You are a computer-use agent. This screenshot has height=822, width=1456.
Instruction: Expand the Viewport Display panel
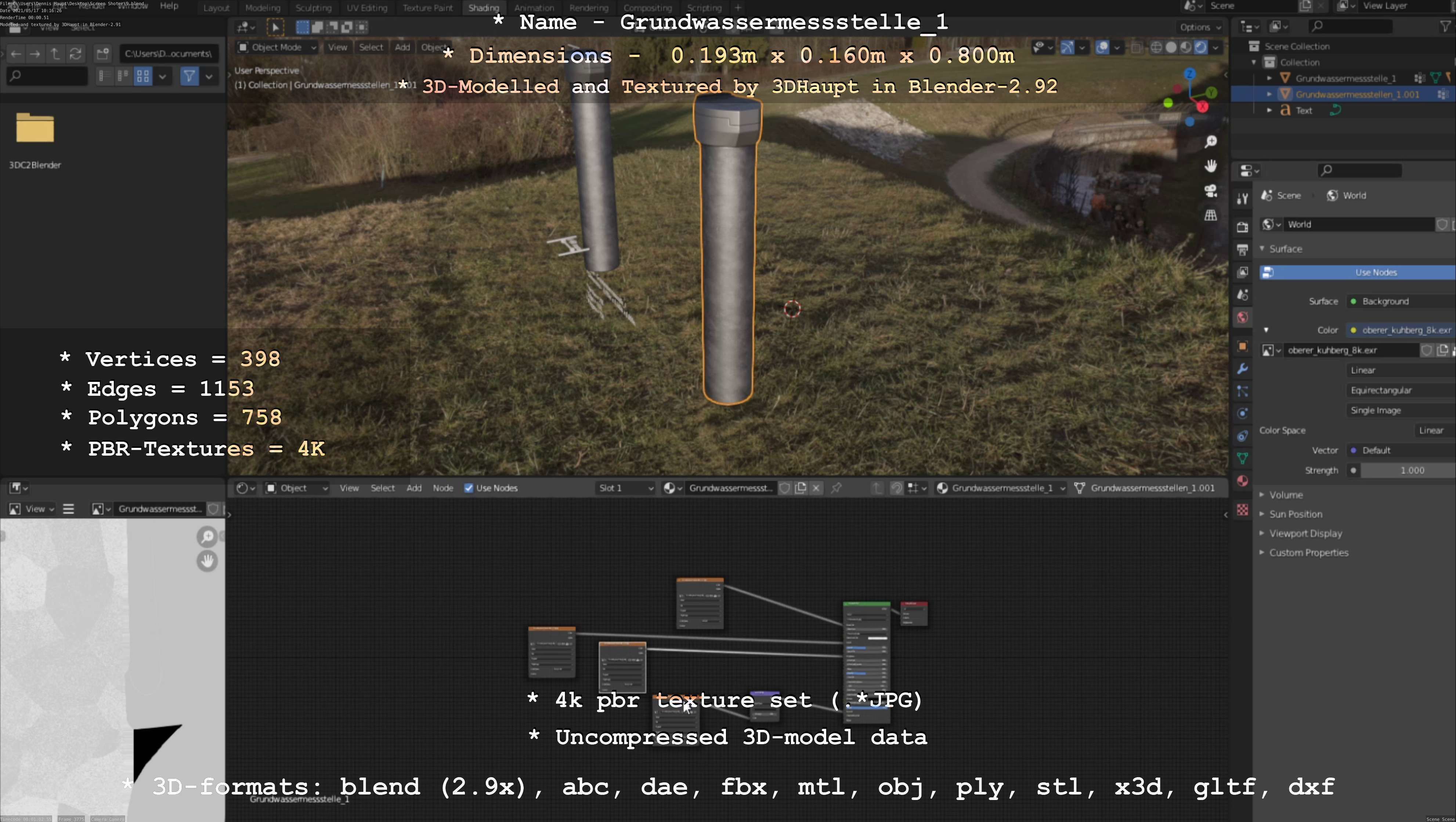pyautogui.click(x=1305, y=533)
